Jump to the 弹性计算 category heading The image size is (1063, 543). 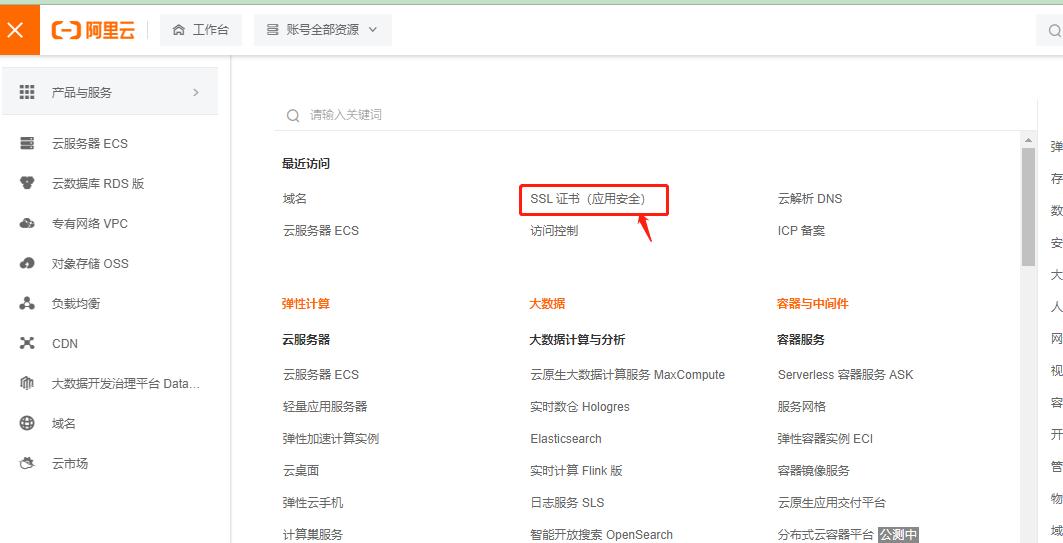click(306, 304)
